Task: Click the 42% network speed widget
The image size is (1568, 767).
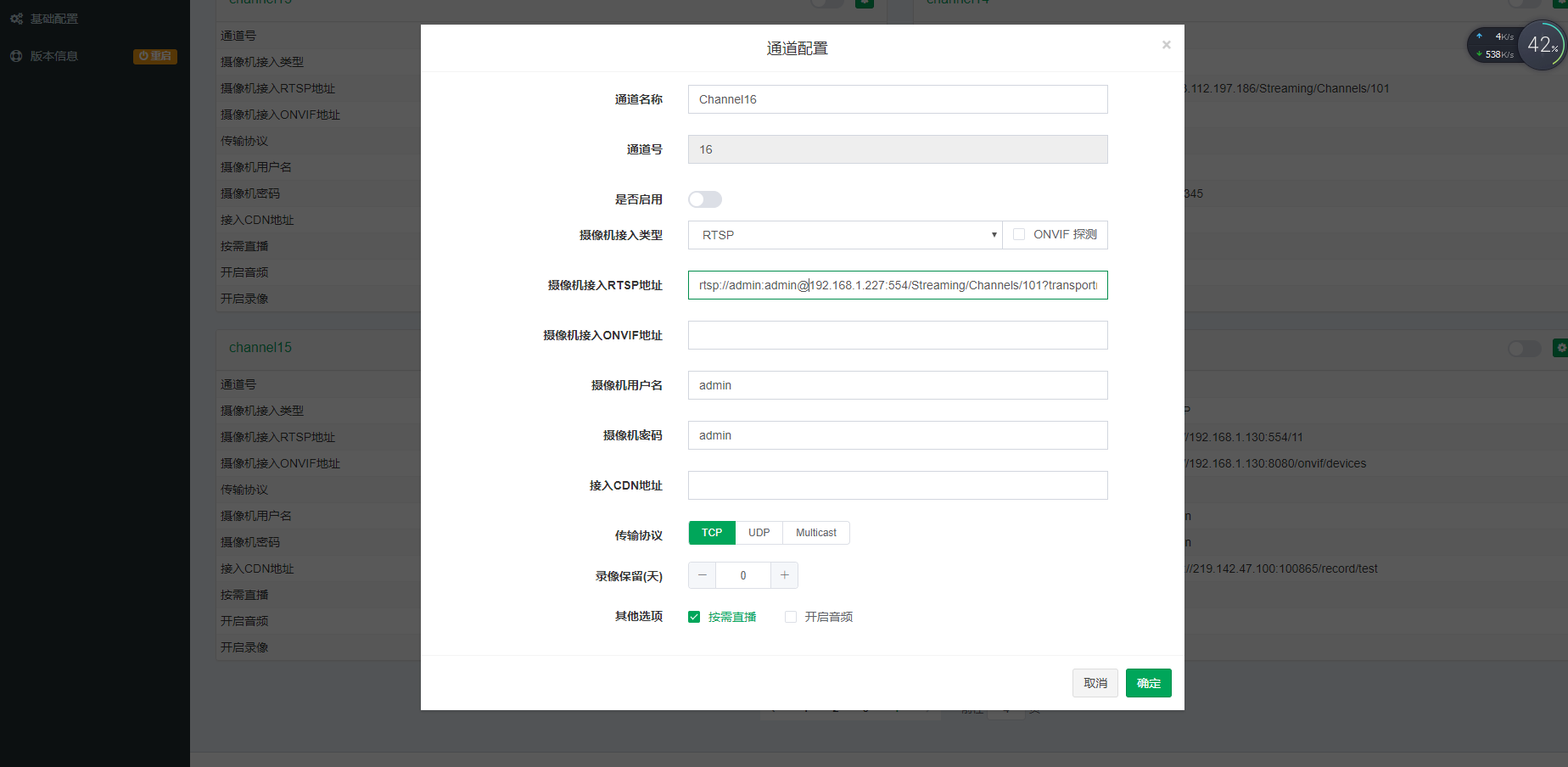Action: tap(1516, 45)
